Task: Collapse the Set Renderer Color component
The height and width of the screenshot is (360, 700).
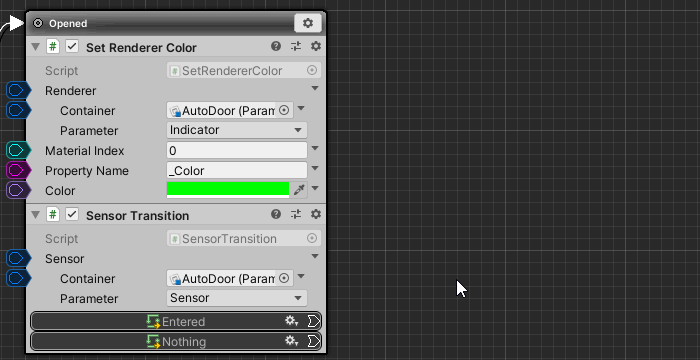Action: click(36, 47)
